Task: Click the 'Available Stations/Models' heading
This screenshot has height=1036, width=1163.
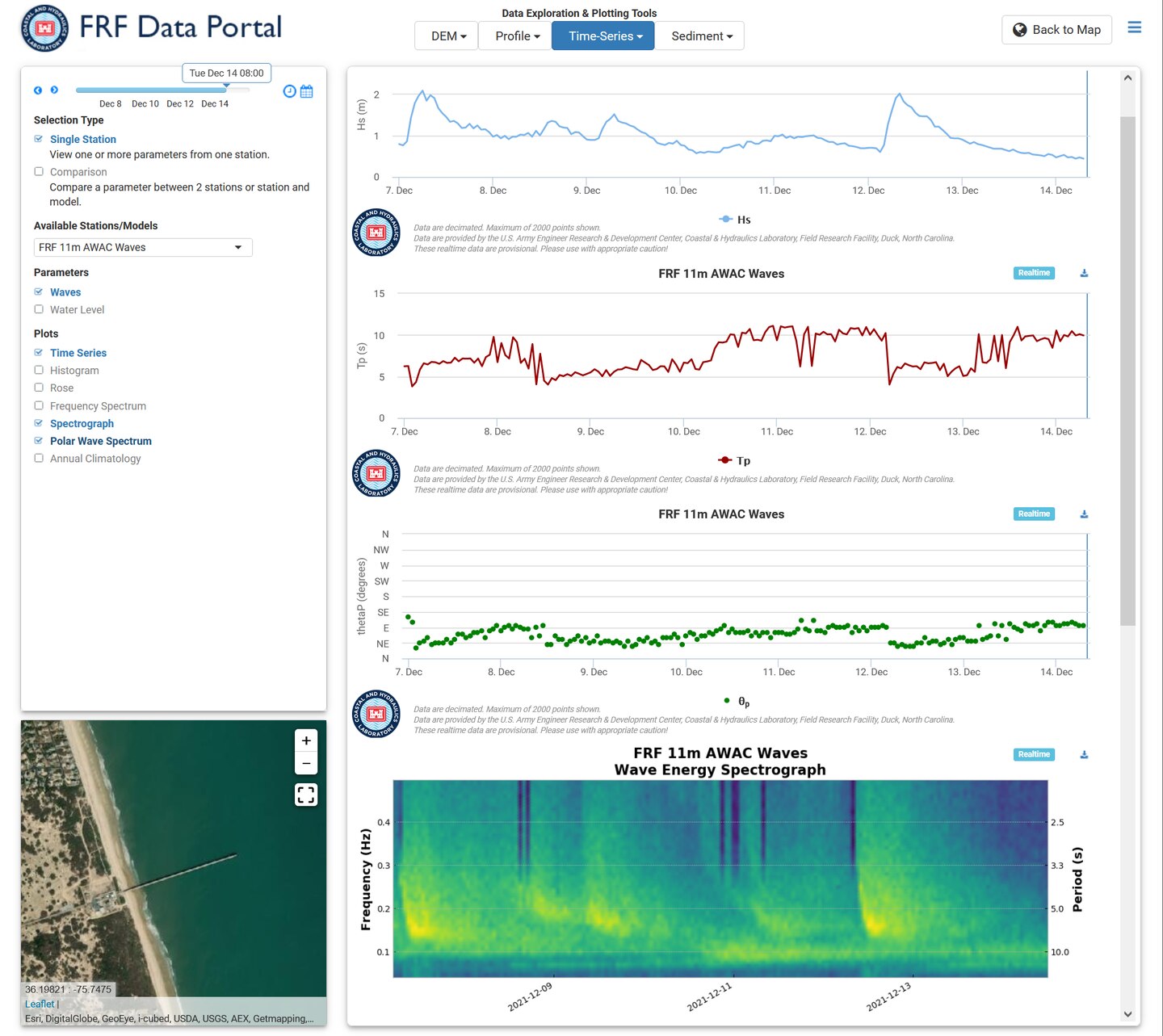Action: point(95,225)
